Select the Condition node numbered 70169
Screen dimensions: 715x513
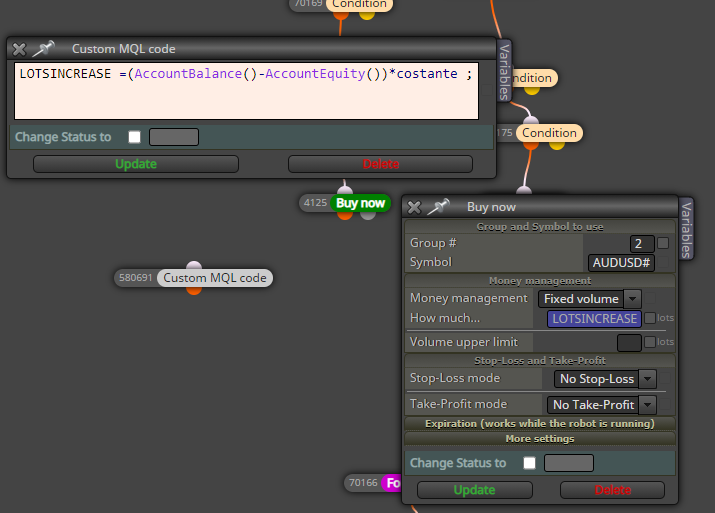359,5
